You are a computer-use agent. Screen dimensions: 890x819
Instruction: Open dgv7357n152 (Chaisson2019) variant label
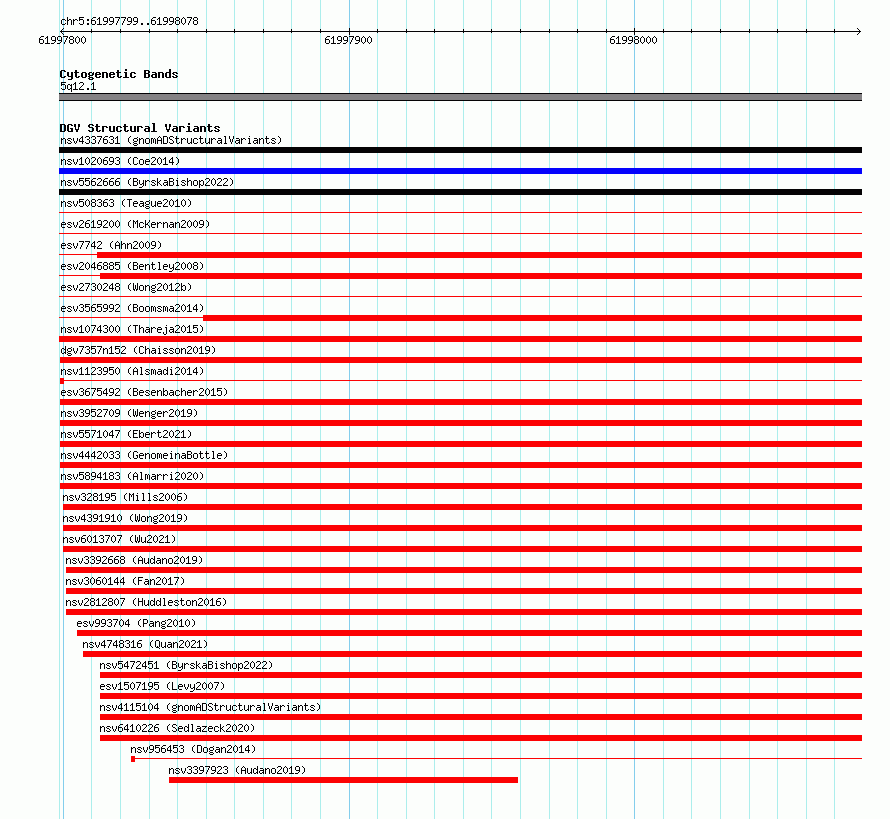(x=138, y=350)
